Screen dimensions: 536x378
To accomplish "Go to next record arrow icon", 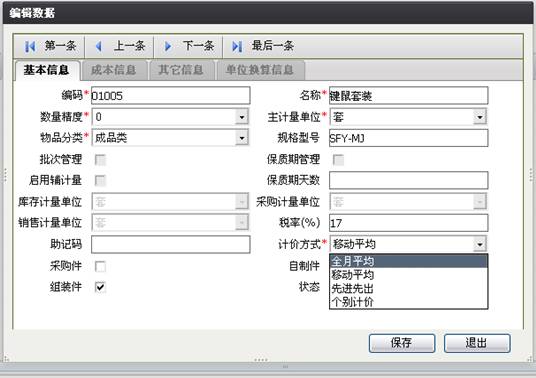I will (168, 46).
